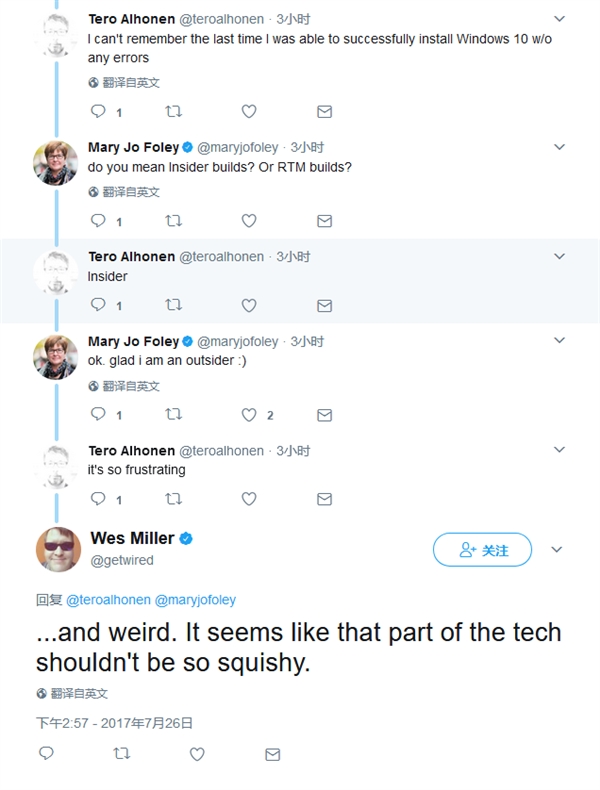Open the @maryjofoley mention link in reply line
The height and width of the screenshot is (790, 600).
click(x=195, y=600)
